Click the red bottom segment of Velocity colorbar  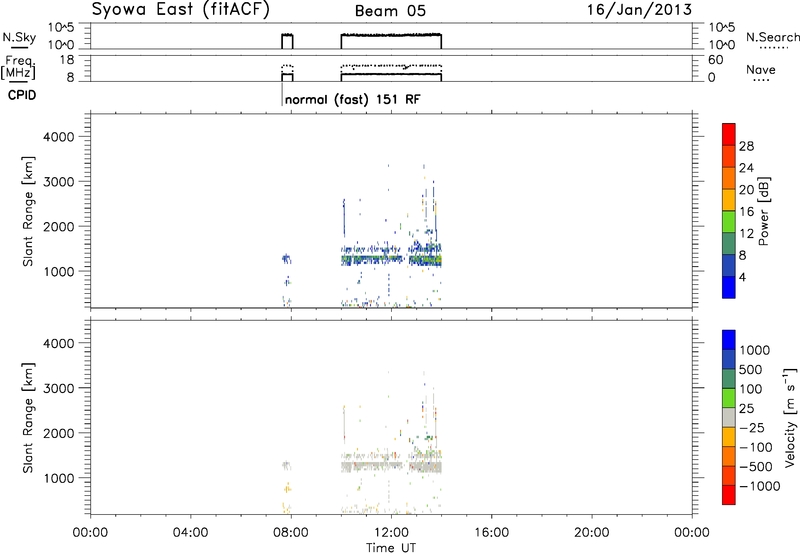point(729,495)
